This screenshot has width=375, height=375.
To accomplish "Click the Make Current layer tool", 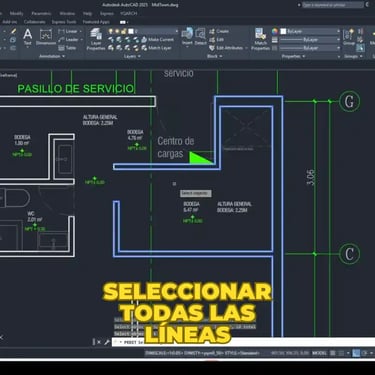I will click(x=157, y=39).
